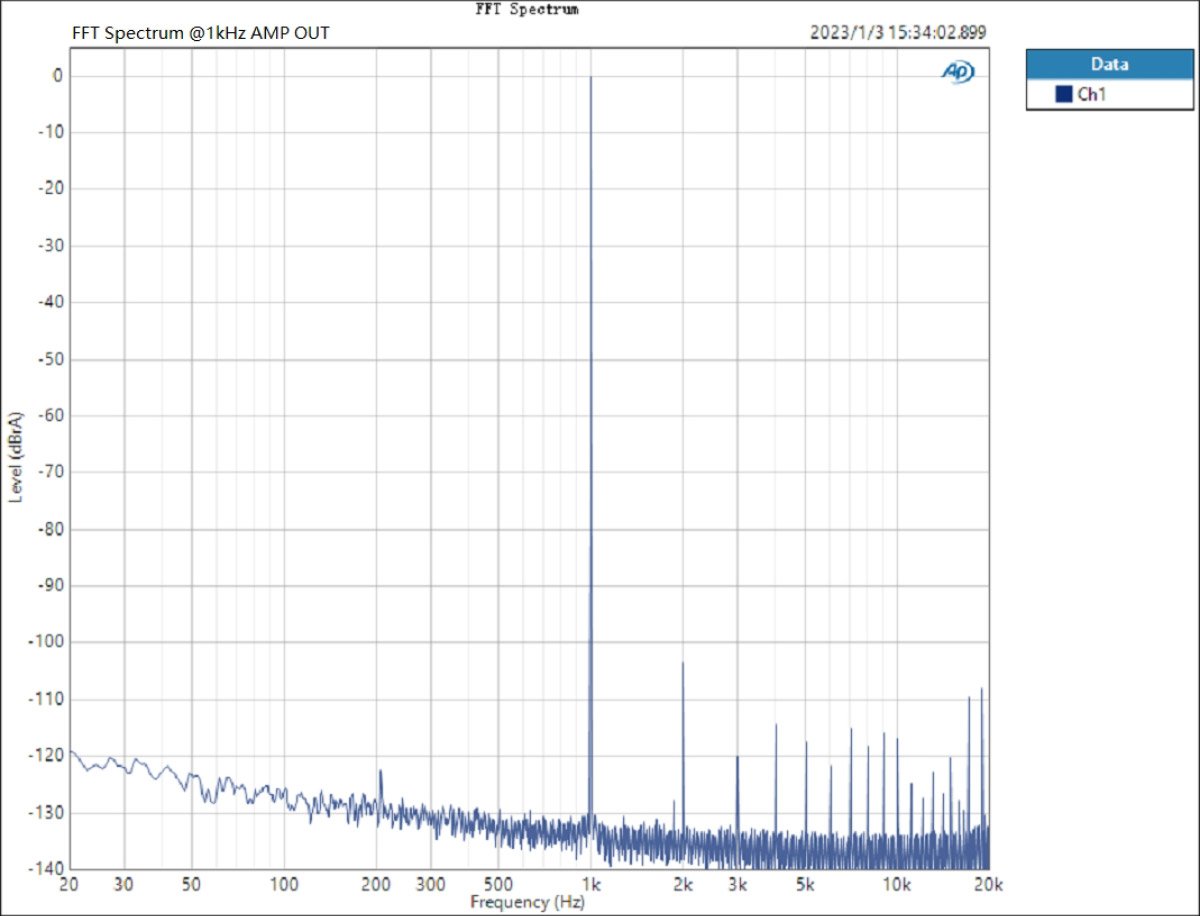Click the 10k tick label on frequency axis
Viewport: 1200px width, 916px height.
coord(896,885)
